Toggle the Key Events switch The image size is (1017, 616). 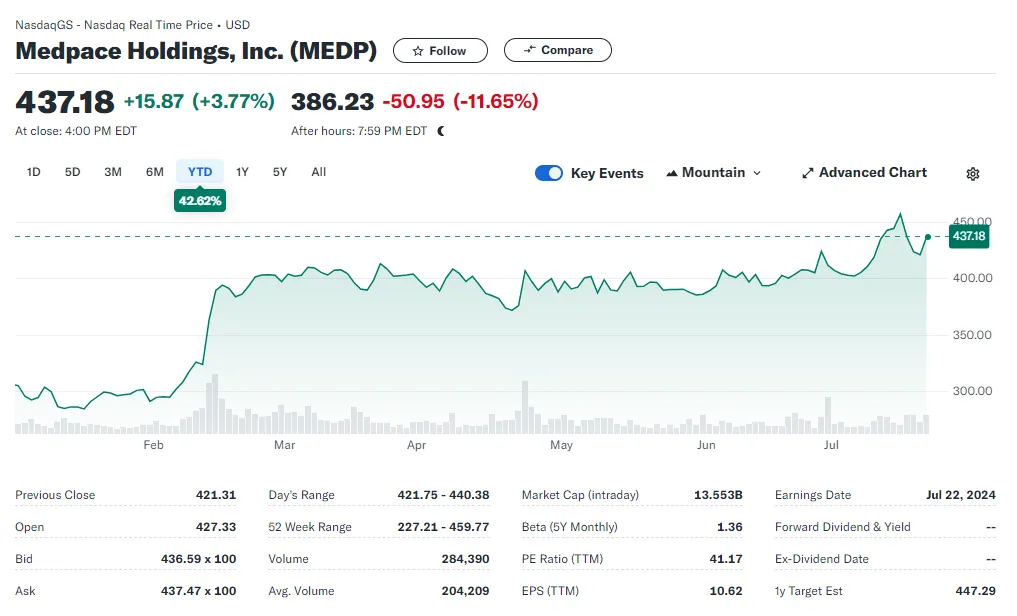click(549, 173)
